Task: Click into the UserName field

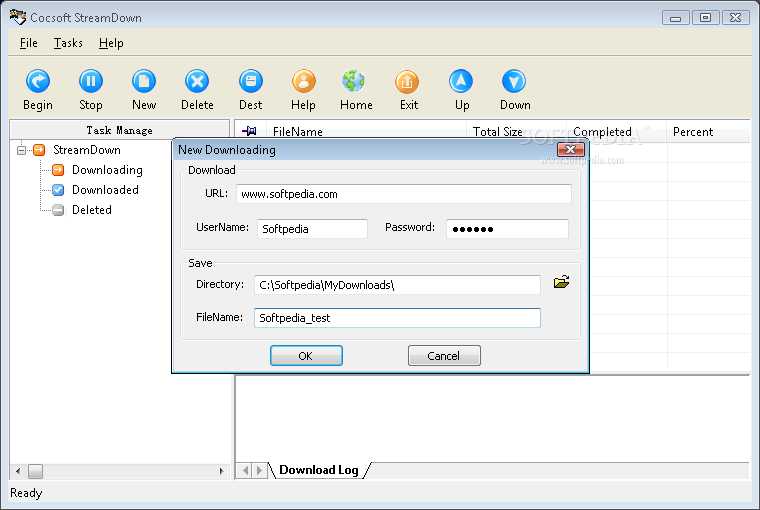Action: 312,229
